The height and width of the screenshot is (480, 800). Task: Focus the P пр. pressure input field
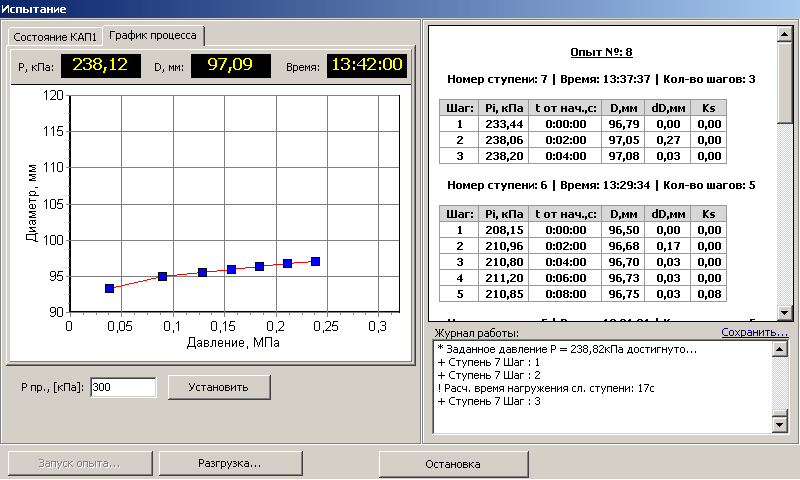coord(122,386)
